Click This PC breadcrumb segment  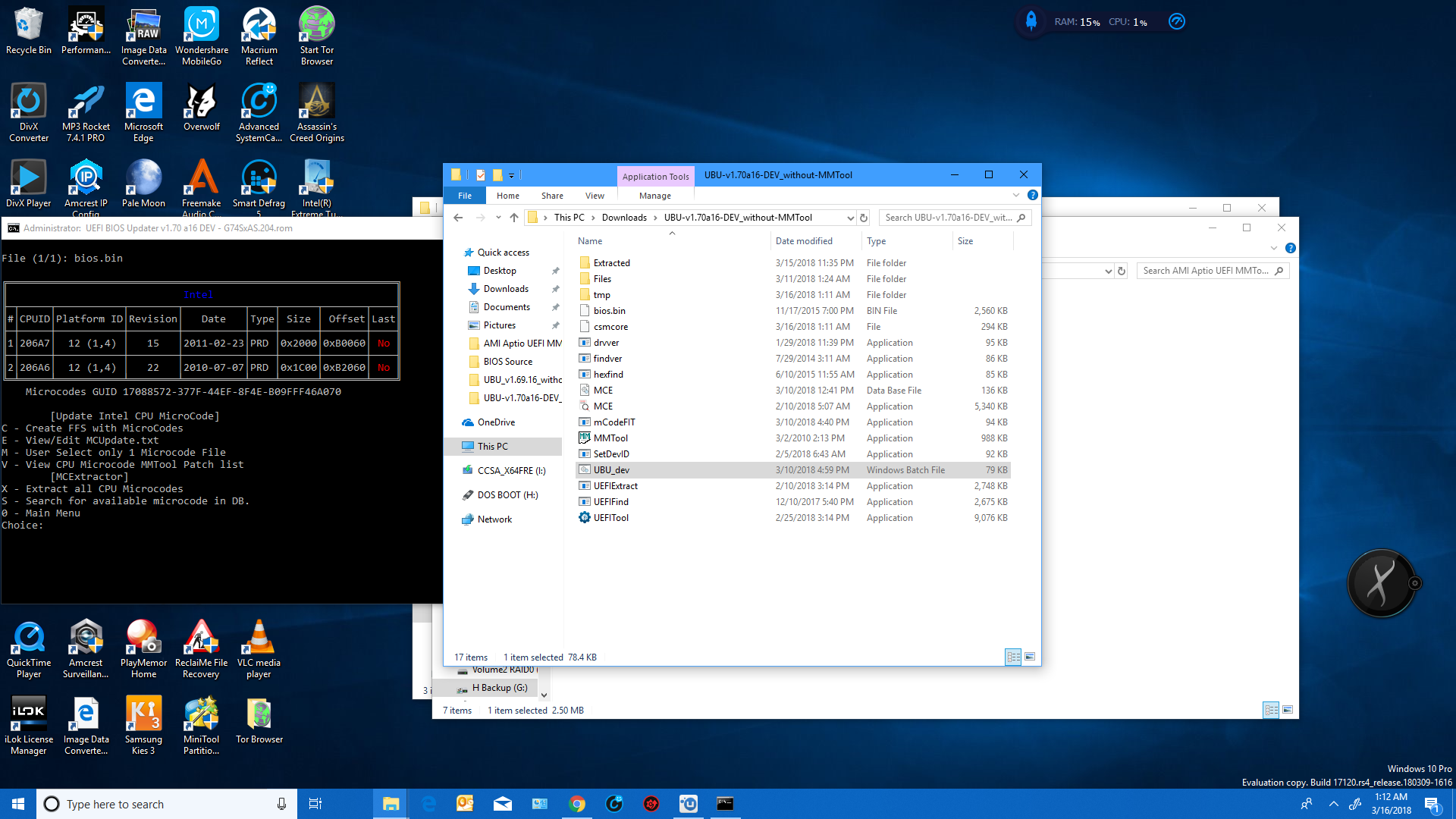point(569,218)
